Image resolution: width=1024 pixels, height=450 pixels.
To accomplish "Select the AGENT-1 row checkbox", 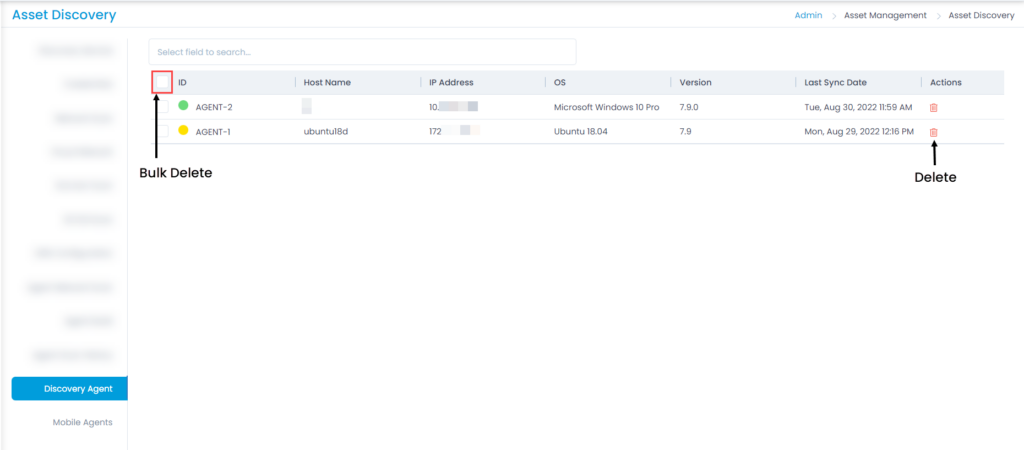I will [162, 132].
